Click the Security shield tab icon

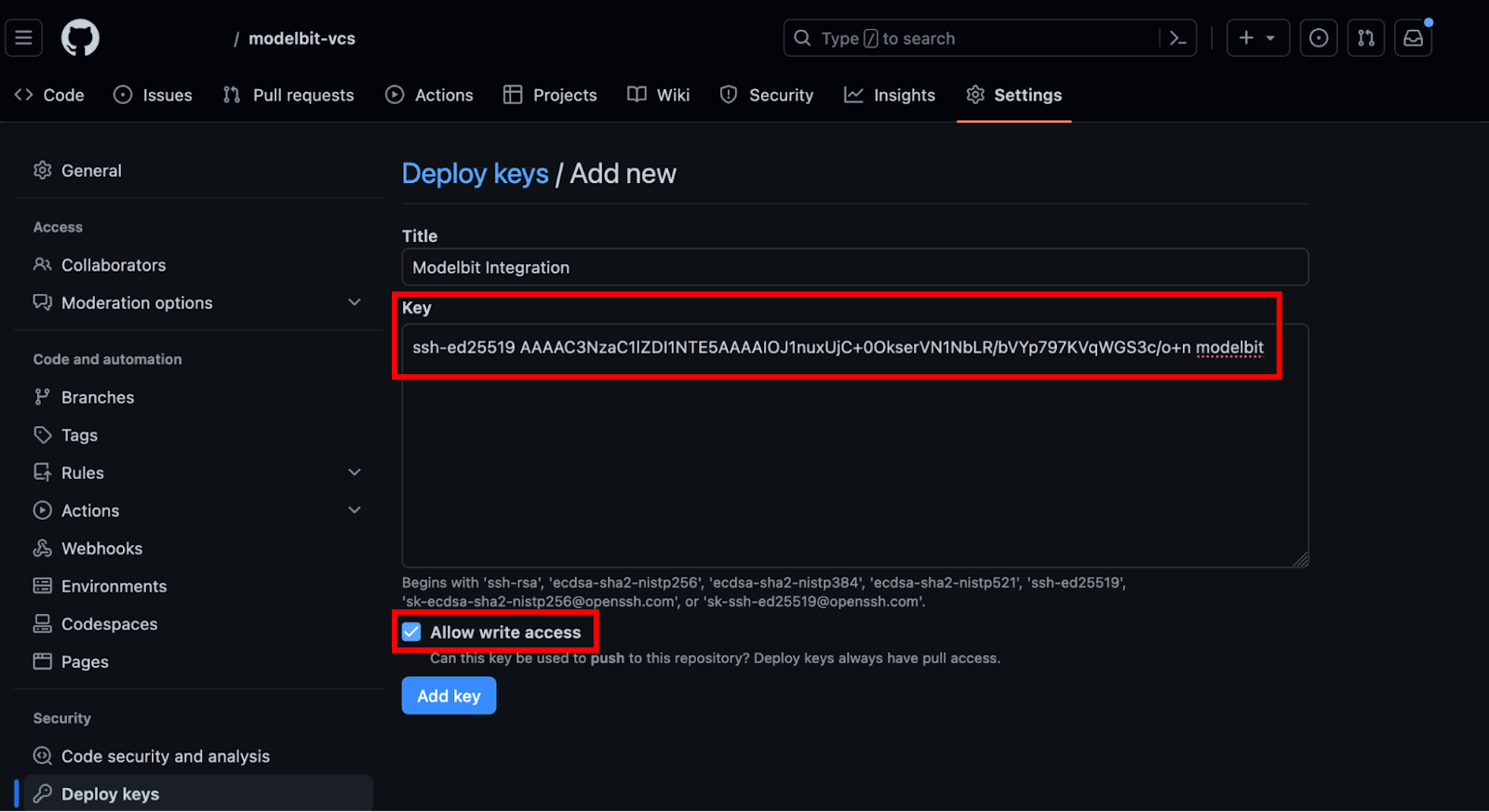[729, 95]
